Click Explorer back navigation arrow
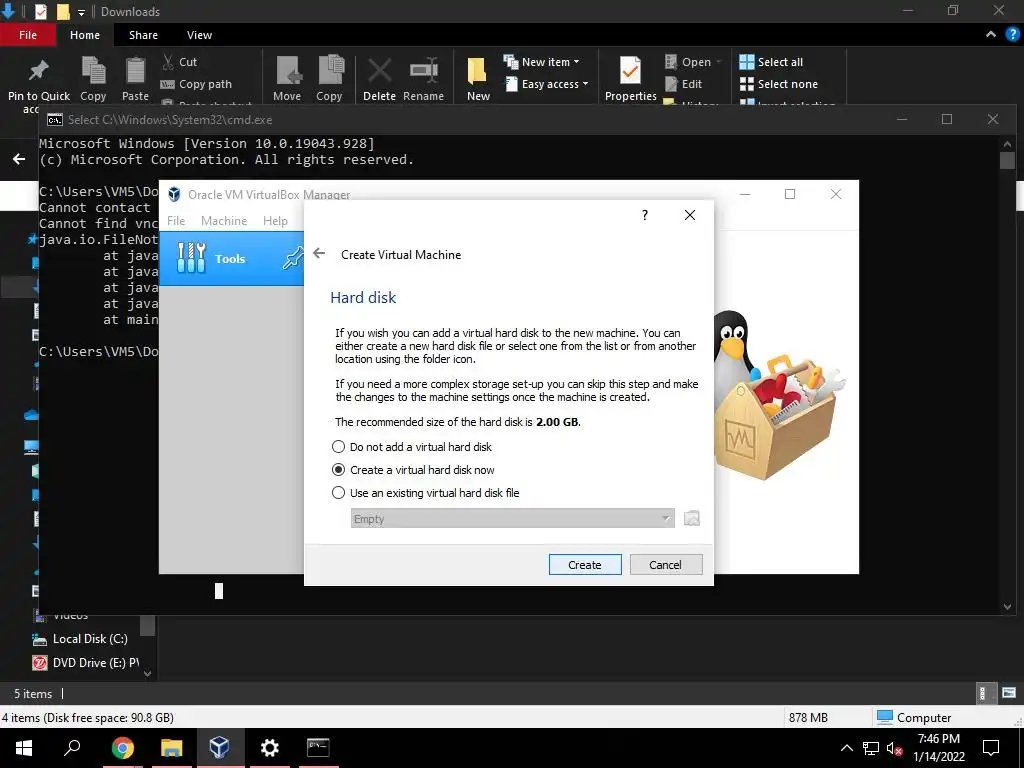Viewport: 1024px width, 768px height. pyautogui.click(x=19, y=159)
